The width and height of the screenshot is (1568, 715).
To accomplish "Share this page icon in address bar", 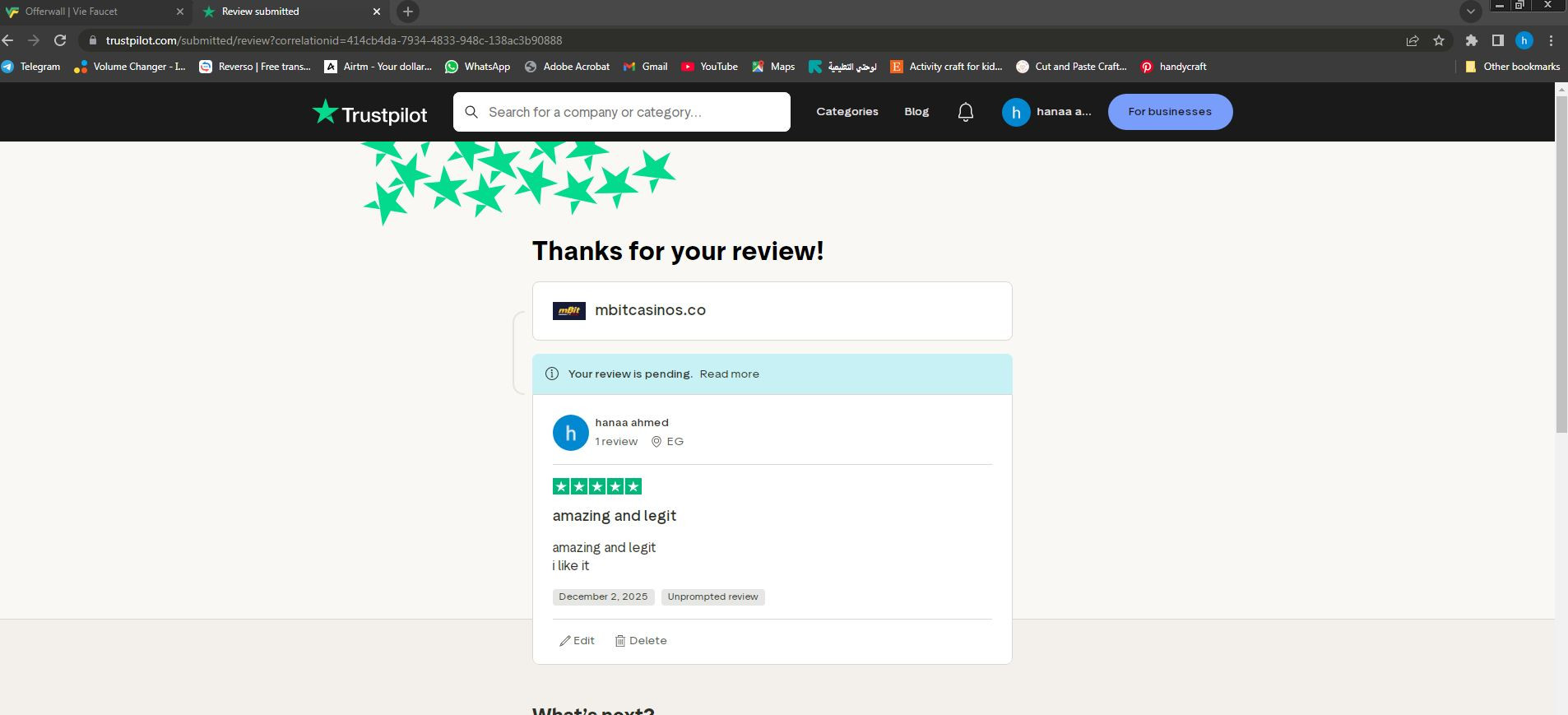I will click(1413, 40).
